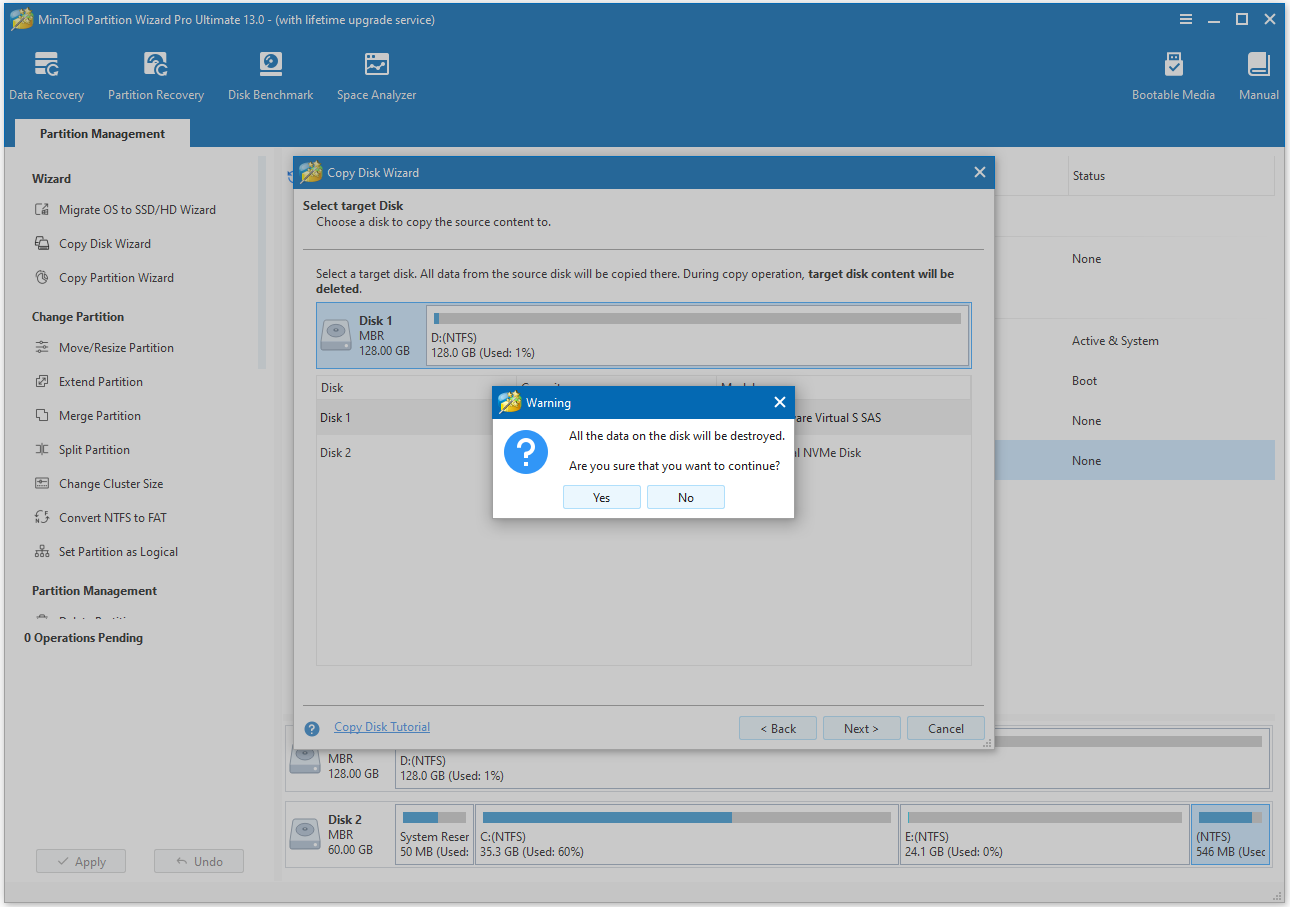This screenshot has height=907, width=1290.
Task: Open the Copy Disk Tutorial link
Action: pyautogui.click(x=381, y=726)
